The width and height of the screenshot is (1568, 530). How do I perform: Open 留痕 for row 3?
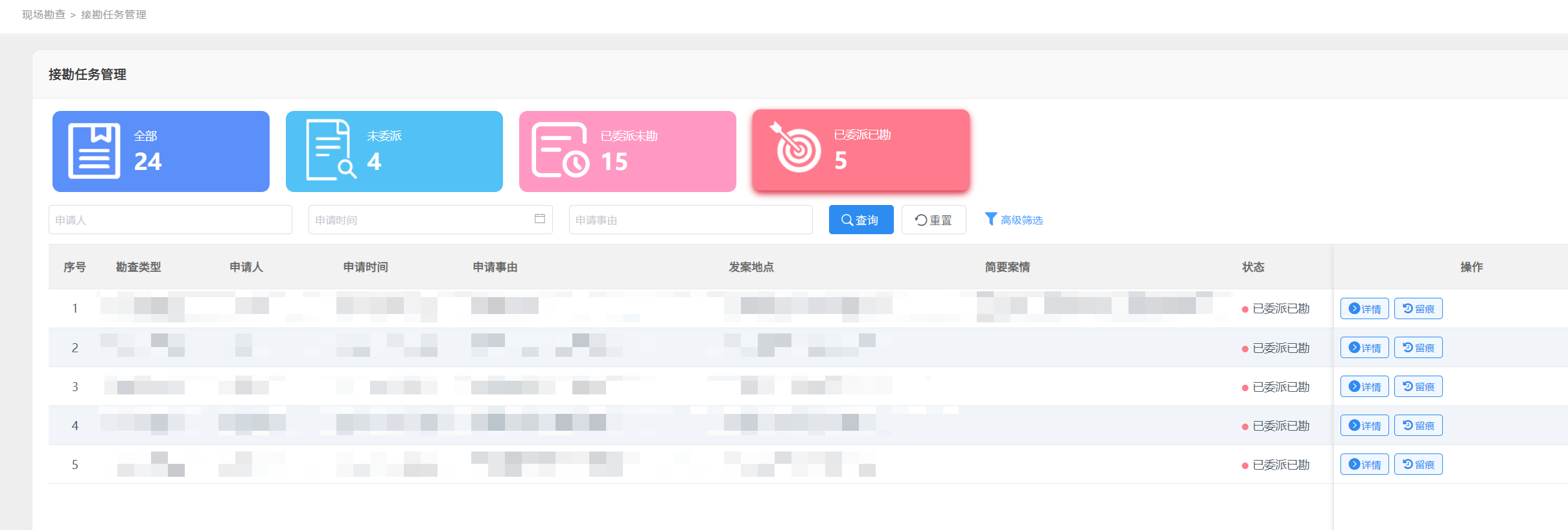pos(1418,387)
